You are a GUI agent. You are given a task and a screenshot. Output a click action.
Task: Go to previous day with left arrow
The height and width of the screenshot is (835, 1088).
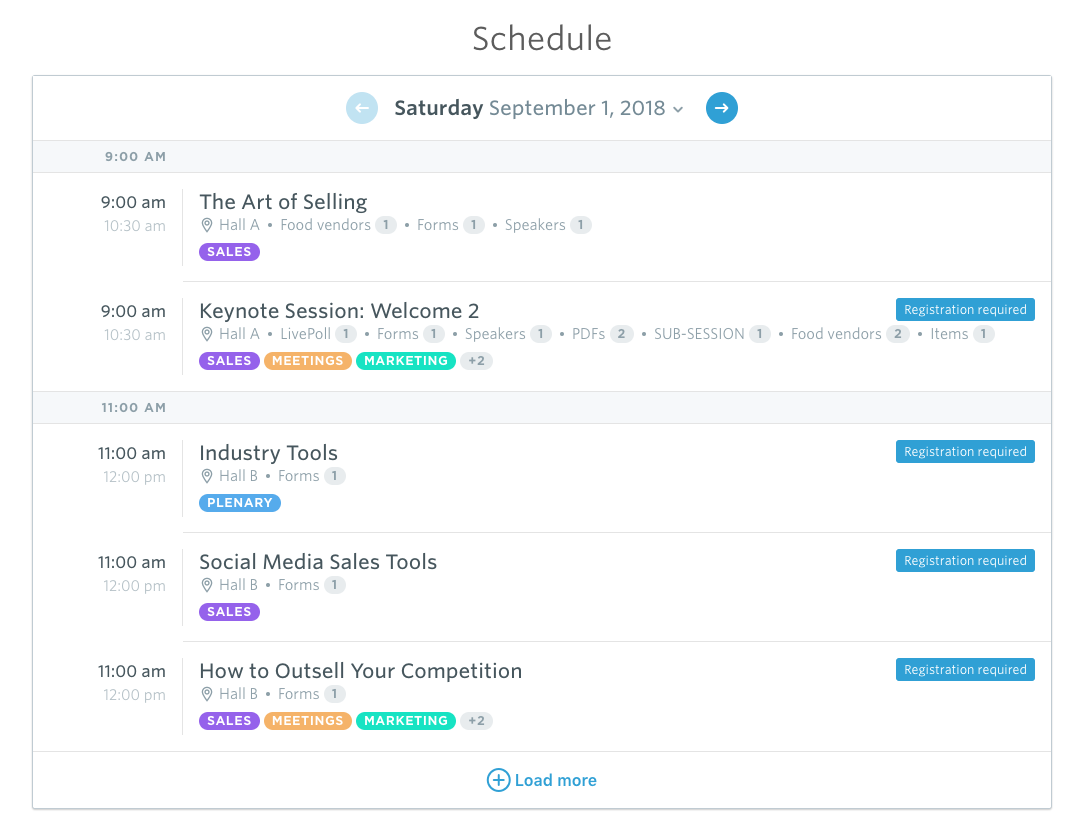tap(362, 108)
